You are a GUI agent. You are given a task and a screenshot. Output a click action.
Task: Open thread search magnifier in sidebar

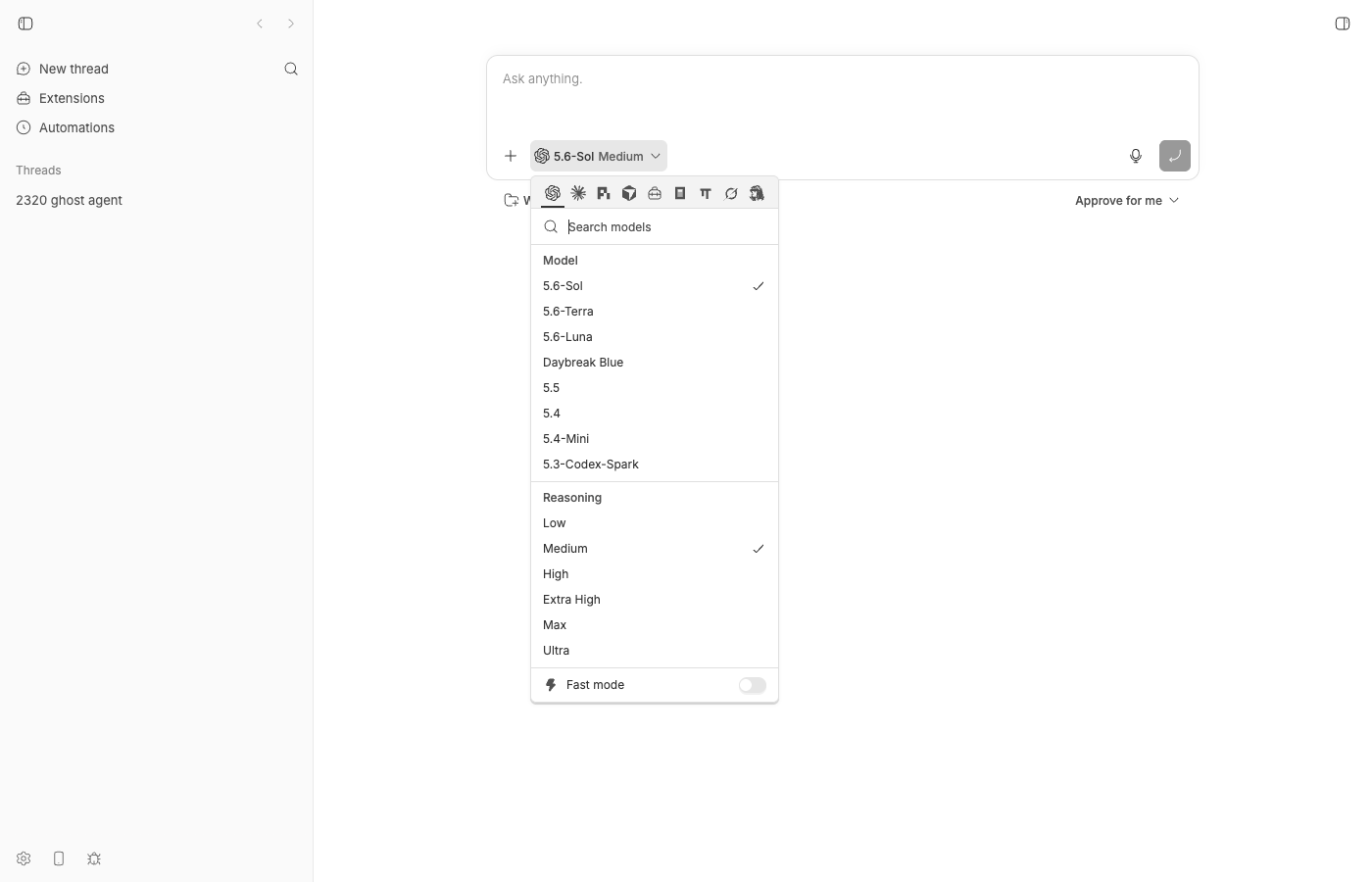[291, 69]
